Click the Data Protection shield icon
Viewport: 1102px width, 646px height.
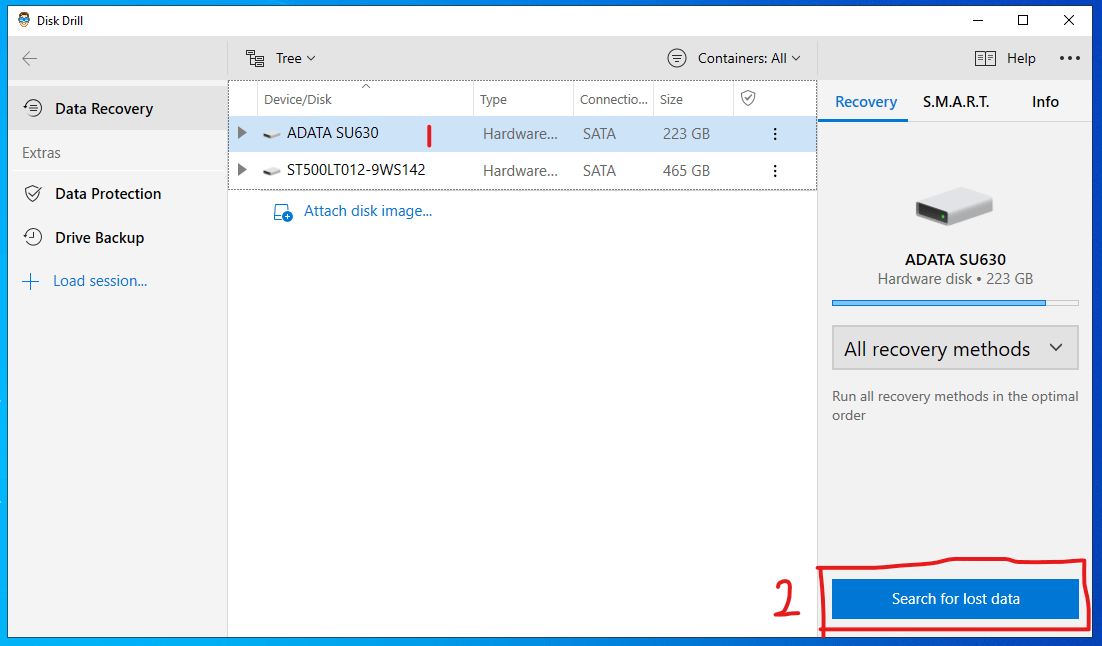tap(33, 193)
